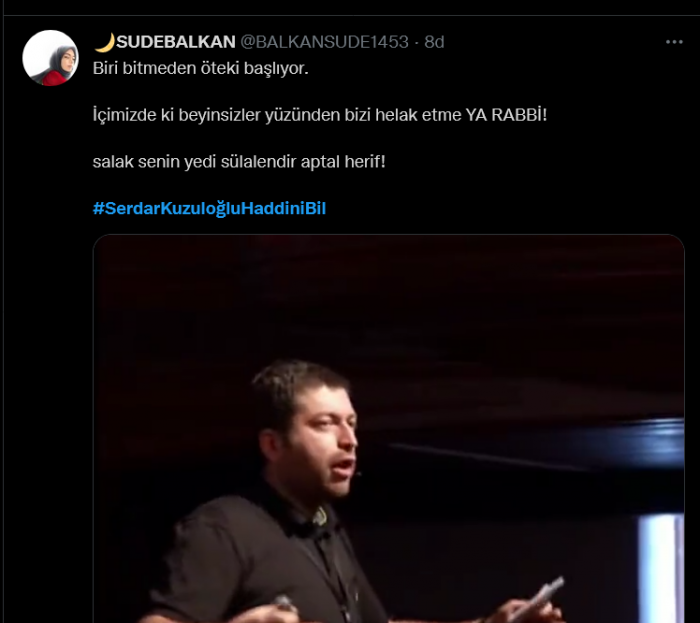Play the embedded video of the speaker
700x623 pixels.
(388, 428)
